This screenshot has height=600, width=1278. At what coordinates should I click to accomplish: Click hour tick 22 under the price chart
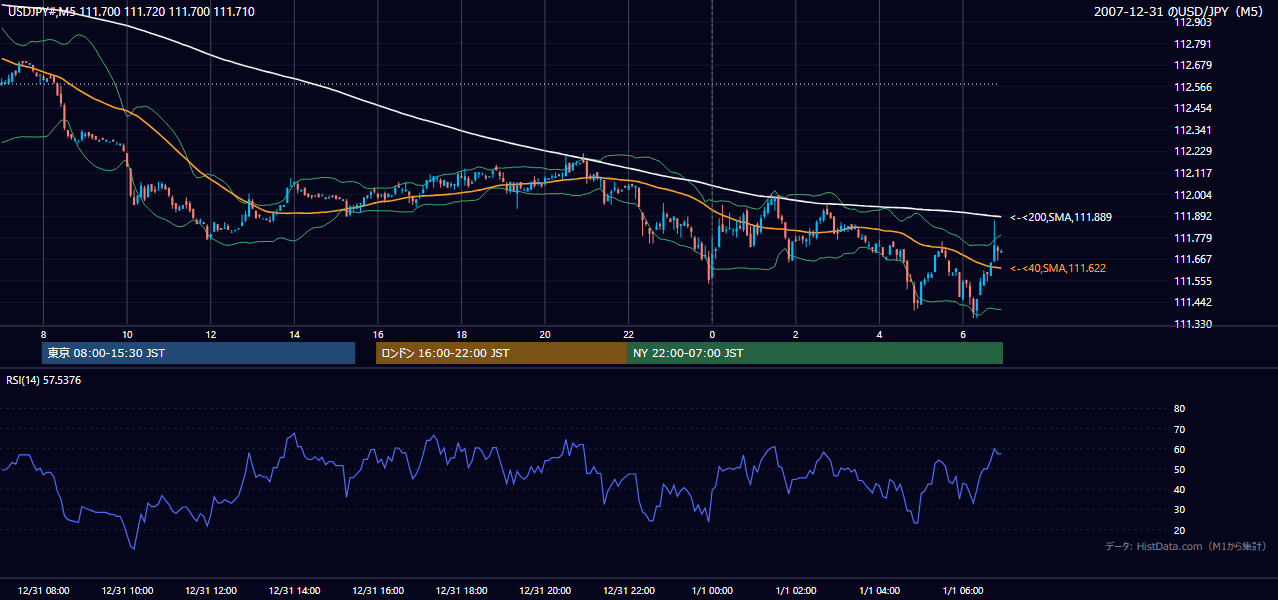point(628,334)
